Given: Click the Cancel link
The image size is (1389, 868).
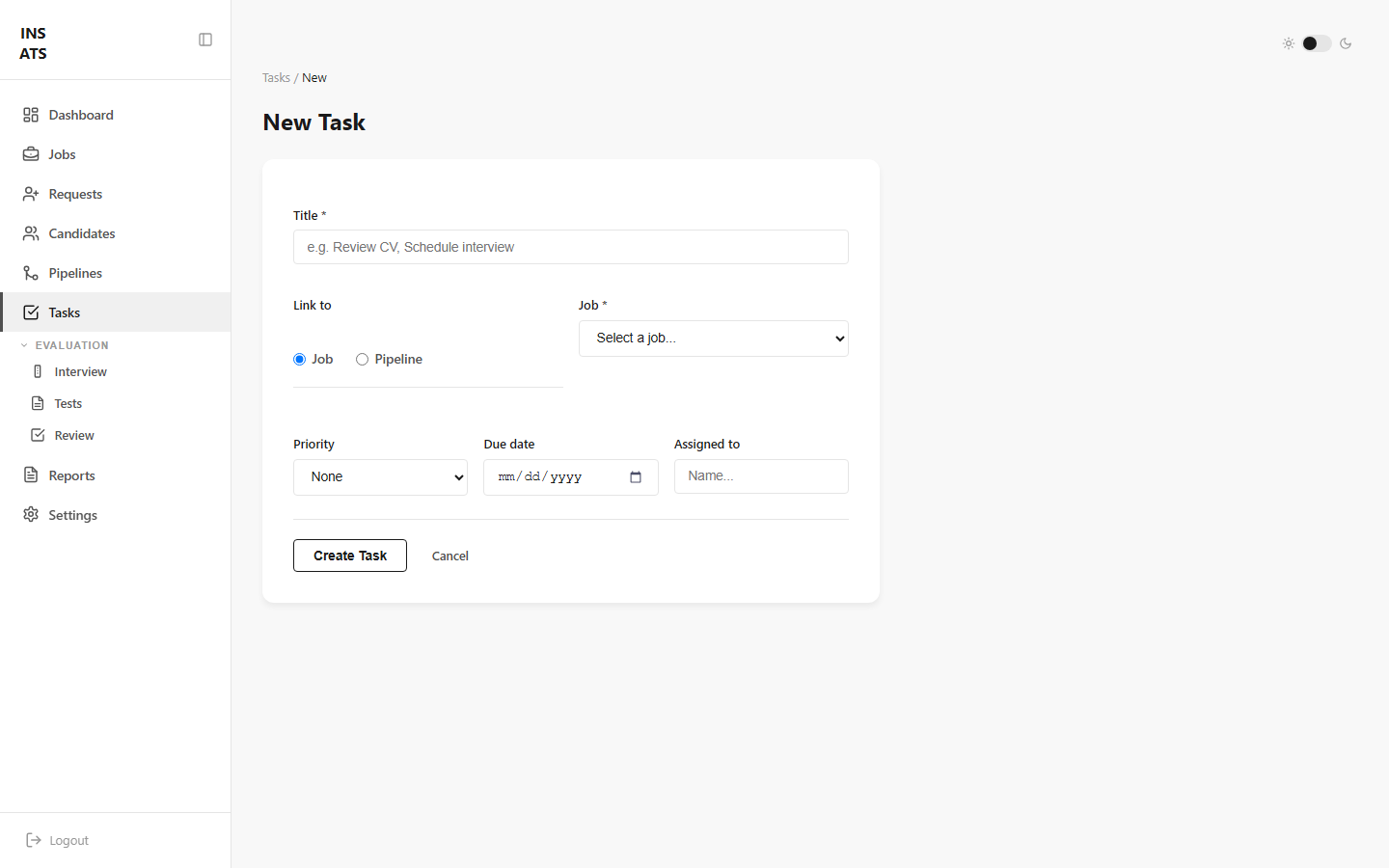Looking at the screenshot, I should [450, 556].
